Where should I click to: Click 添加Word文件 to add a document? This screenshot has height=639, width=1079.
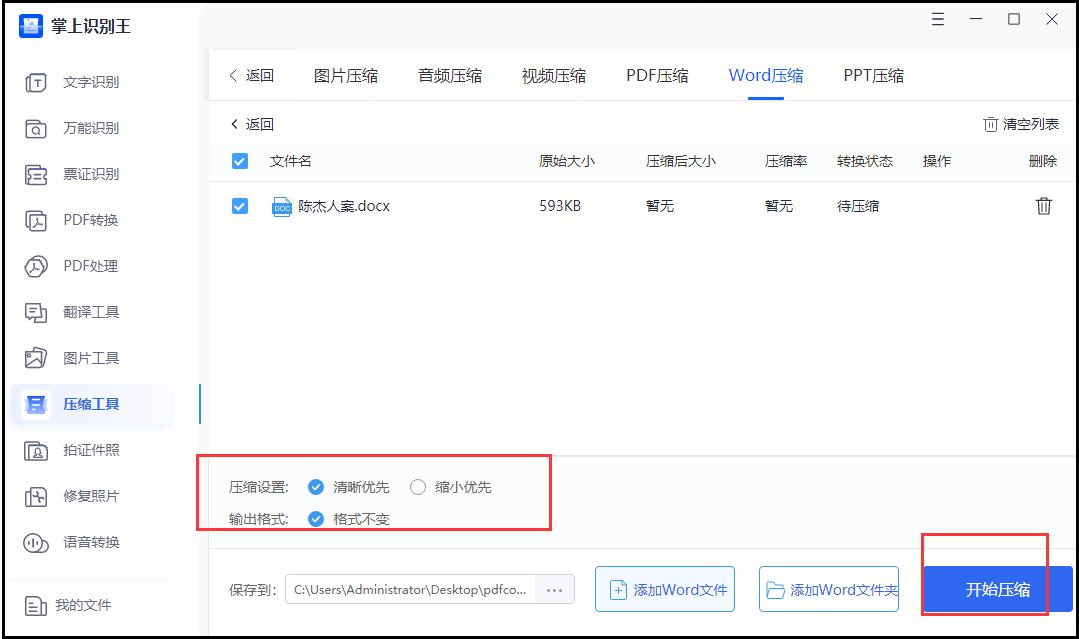point(664,589)
